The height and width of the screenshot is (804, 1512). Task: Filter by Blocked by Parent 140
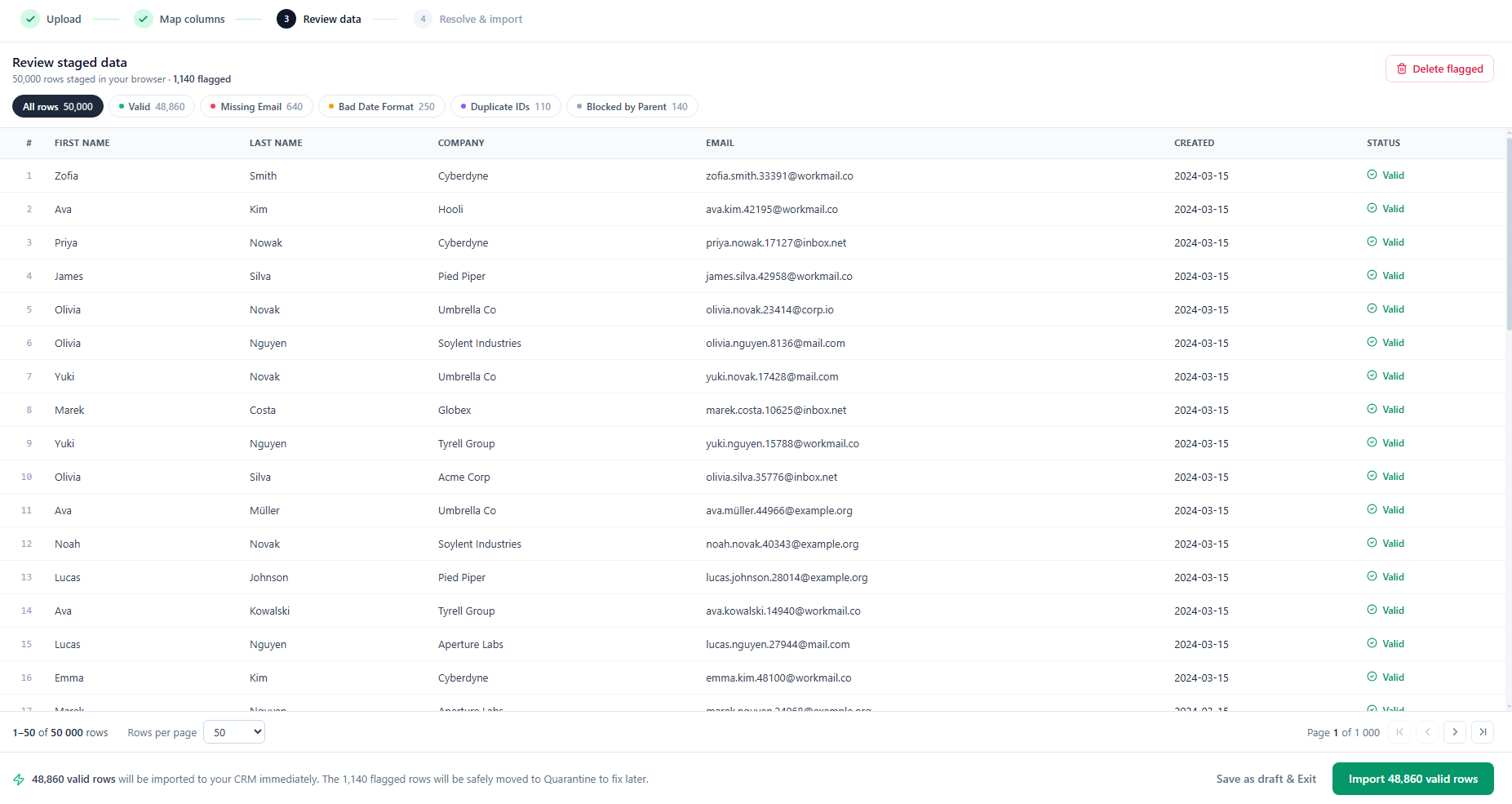[x=632, y=107]
